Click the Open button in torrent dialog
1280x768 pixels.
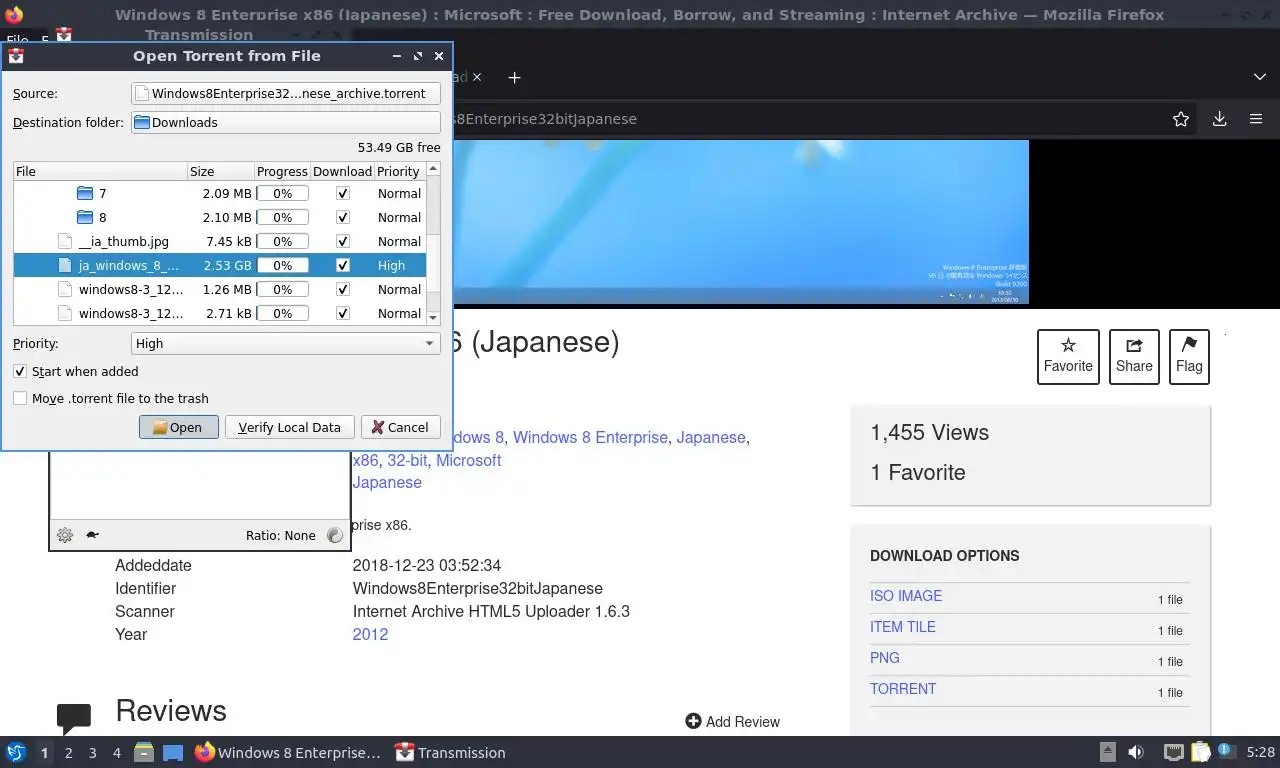tap(179, 427)
